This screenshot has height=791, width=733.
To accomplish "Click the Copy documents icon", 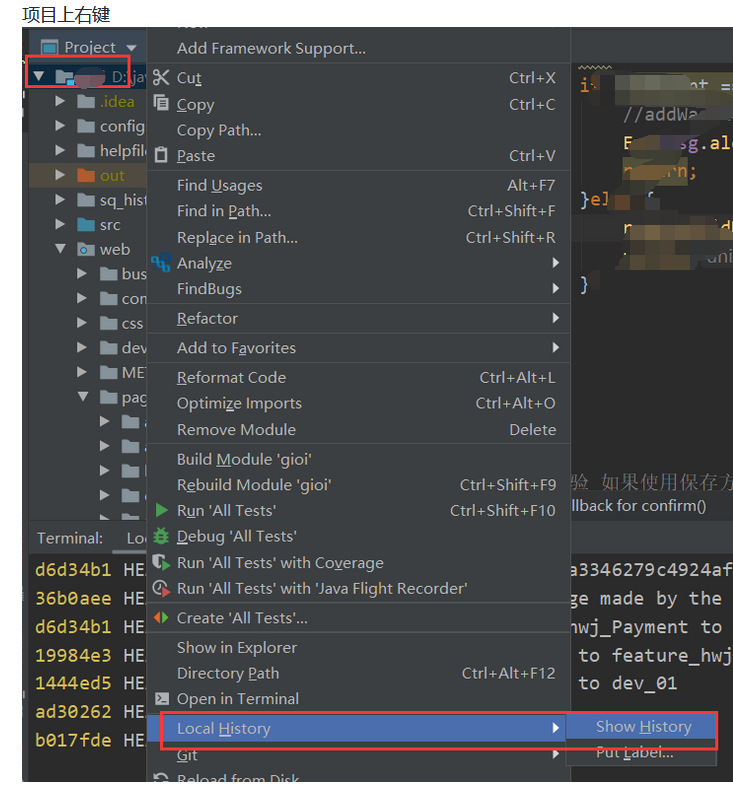I will coord(161,103).
